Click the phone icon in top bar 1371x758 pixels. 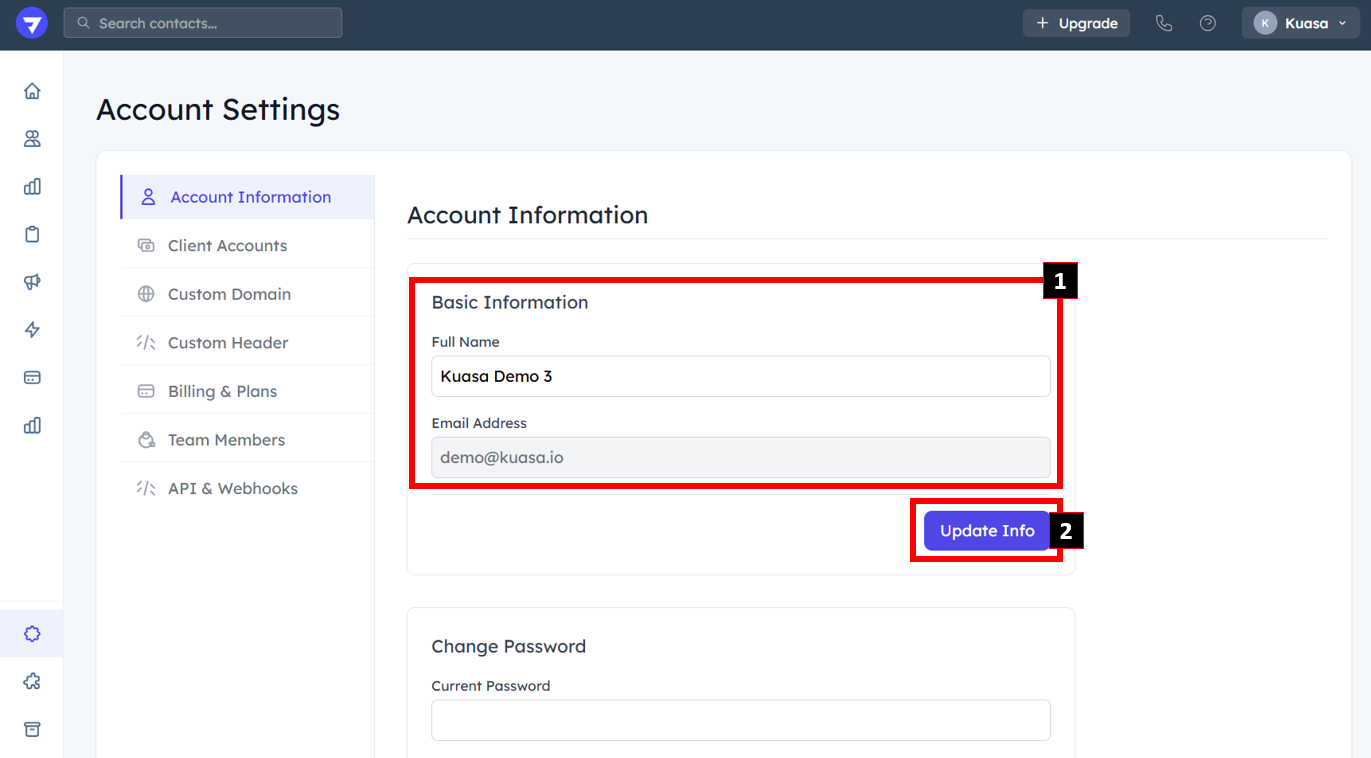coord(1164,23)
